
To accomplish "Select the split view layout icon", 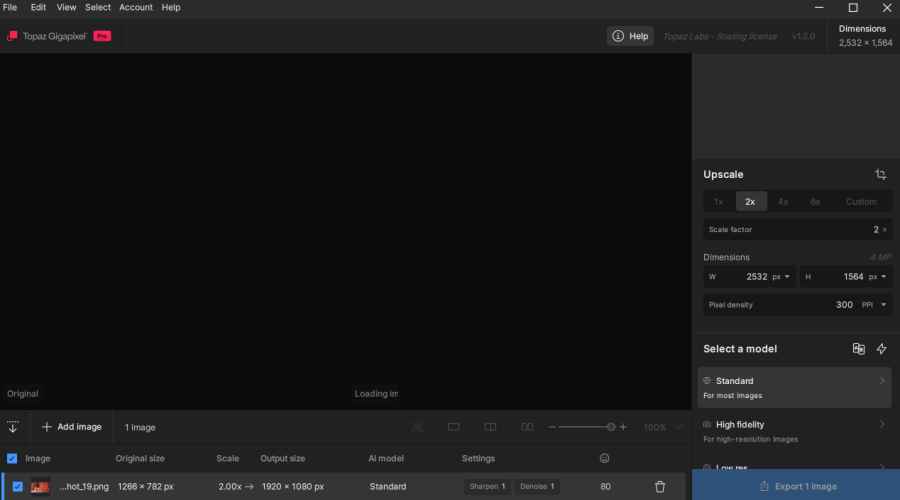I will tap(490, 427).
